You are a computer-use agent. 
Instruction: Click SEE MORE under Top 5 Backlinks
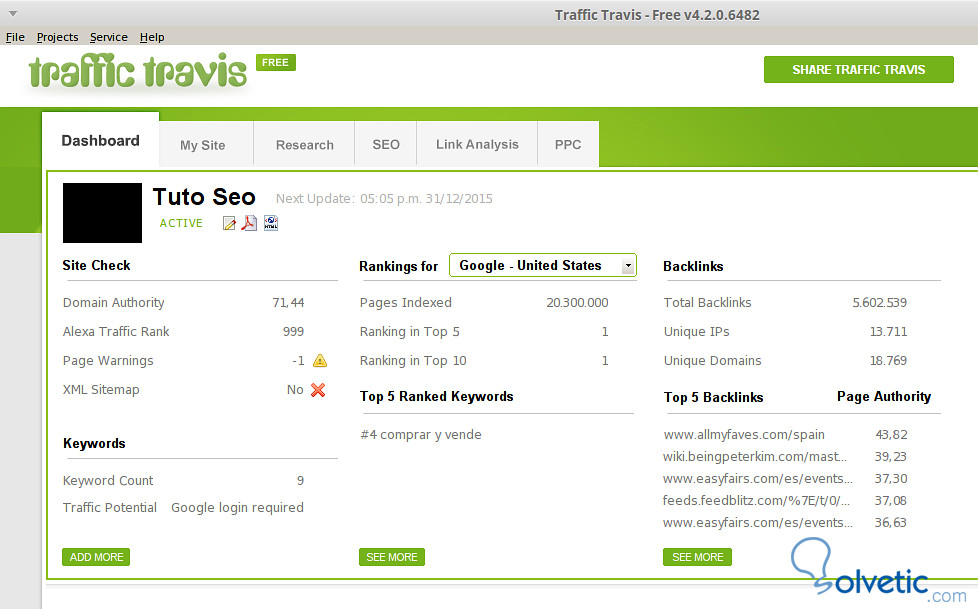tap(697, 557)
